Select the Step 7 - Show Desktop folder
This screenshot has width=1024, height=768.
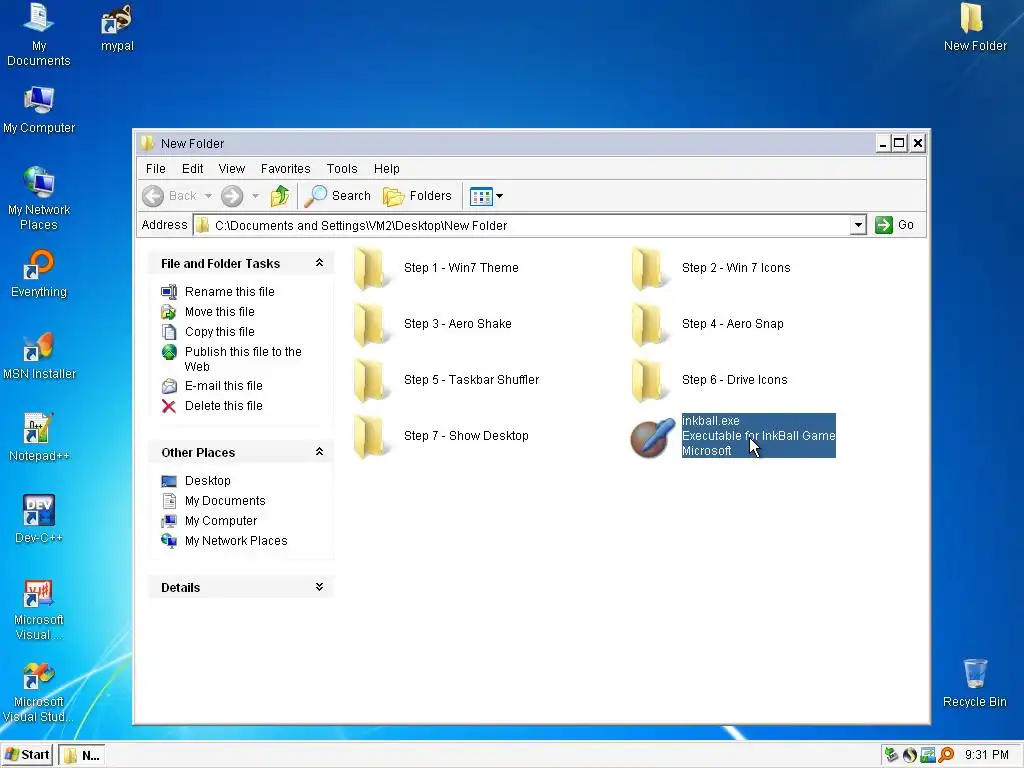[x=441, y=436]
